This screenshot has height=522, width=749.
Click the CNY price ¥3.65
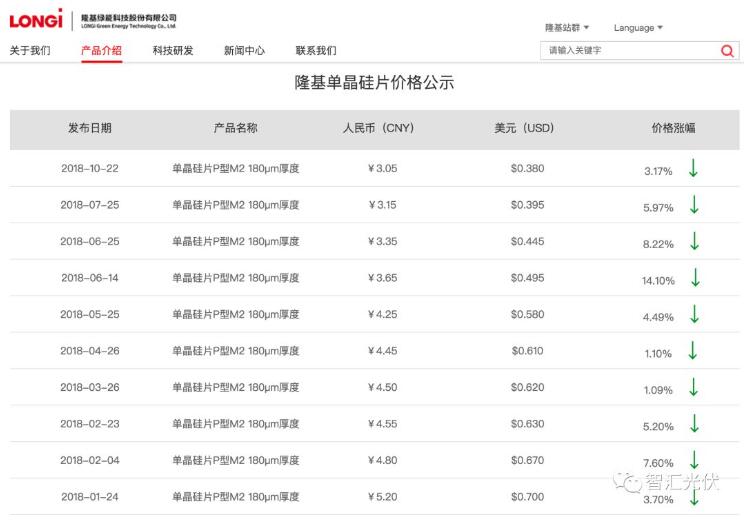[x=383, y=278]
